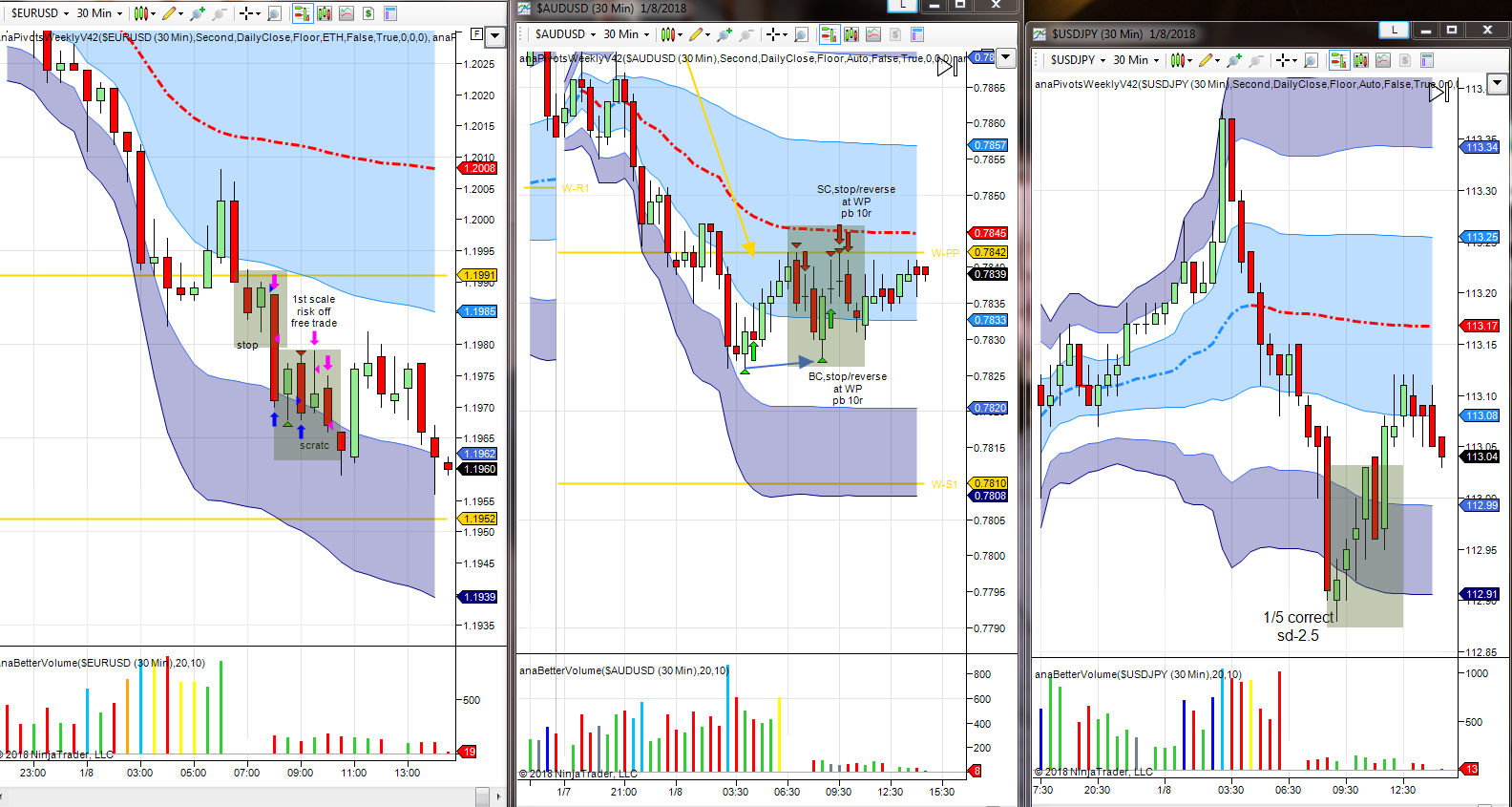The width and height of the screenshot is (1512, 807).
Task: Open the $AUDUSD instrument dropdown
Action: 565,34
